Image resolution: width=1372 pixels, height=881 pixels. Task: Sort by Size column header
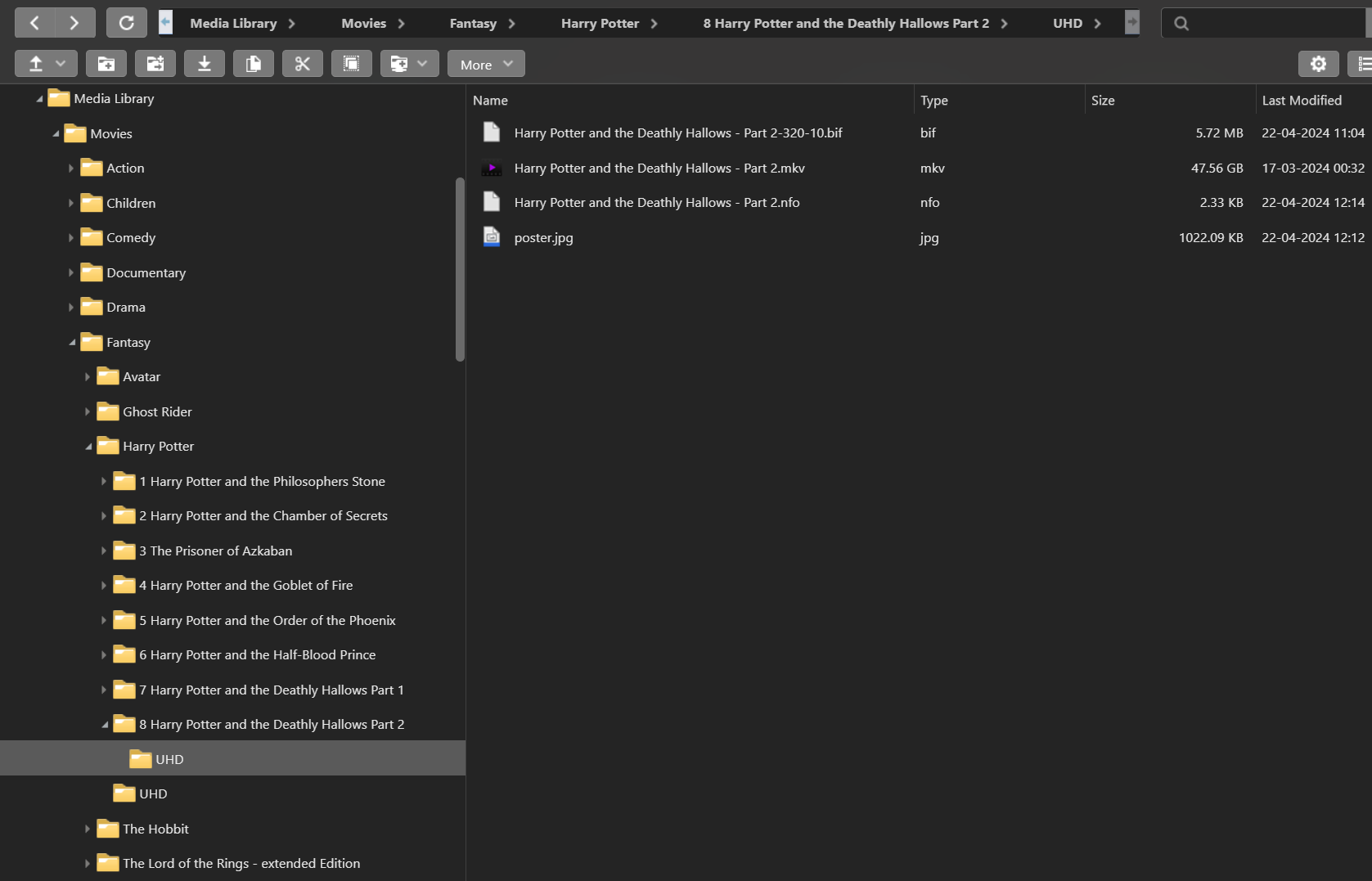[1170, 100]
